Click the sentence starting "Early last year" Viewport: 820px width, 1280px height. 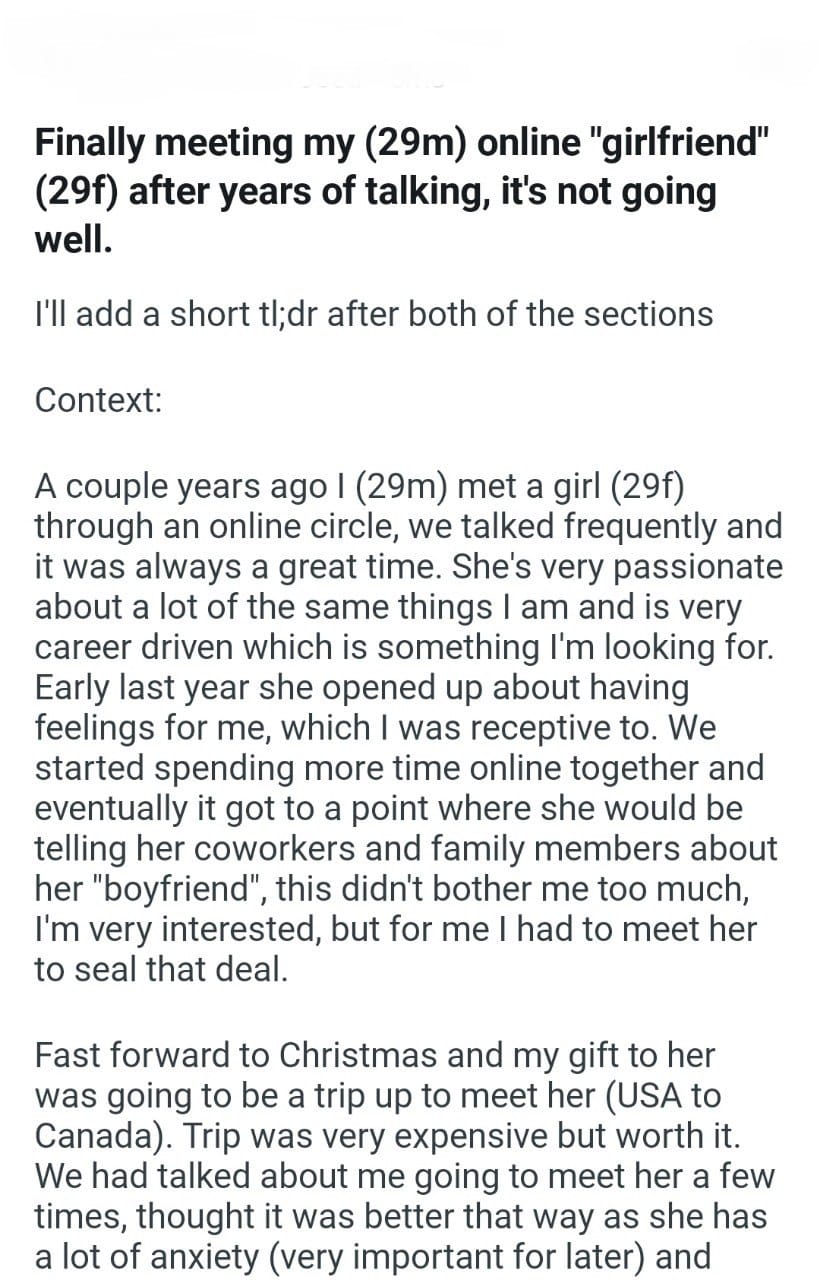click(362, 688)
